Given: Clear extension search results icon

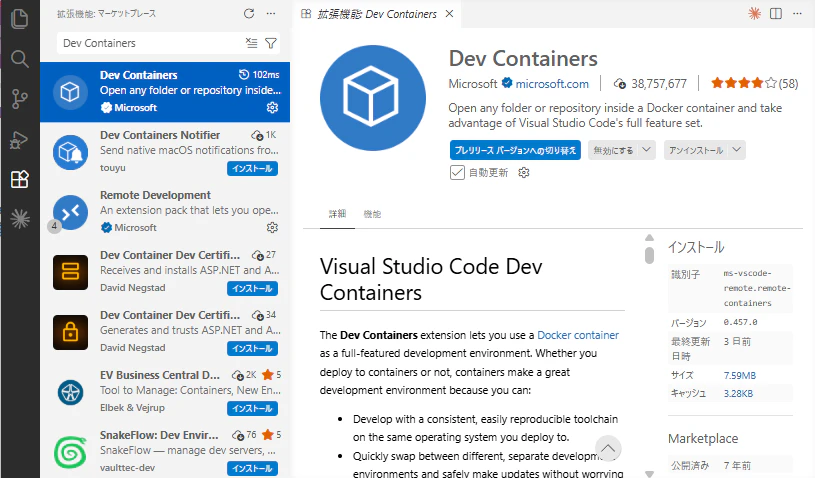Looking at the screenshot, I should pos(252,43).
